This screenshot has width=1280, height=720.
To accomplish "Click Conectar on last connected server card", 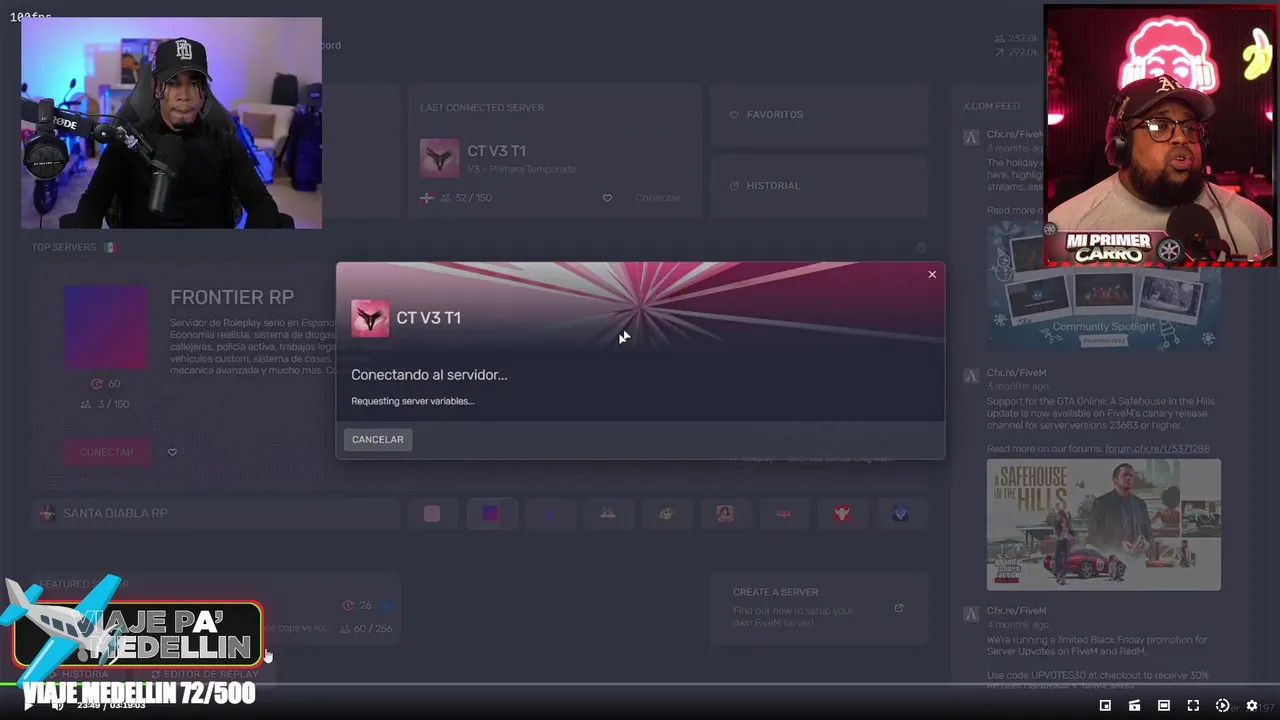I will [658, 198].
